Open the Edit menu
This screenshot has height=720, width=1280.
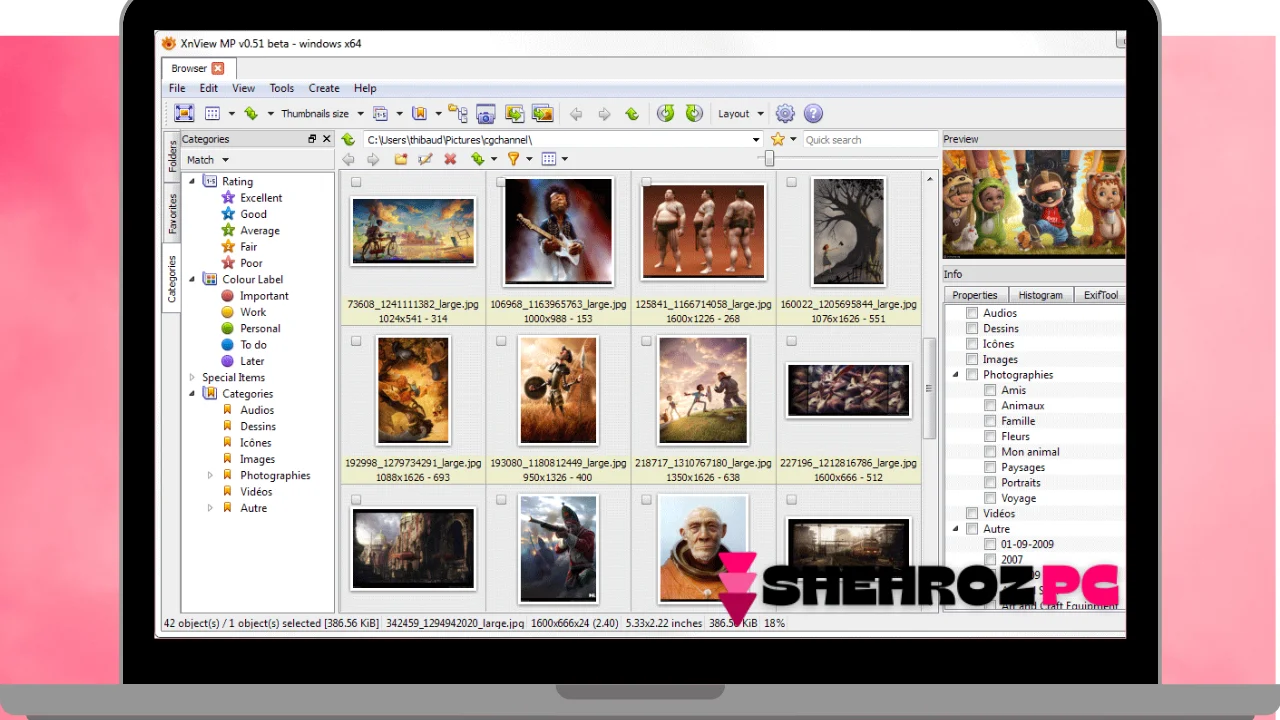[208, 88]
